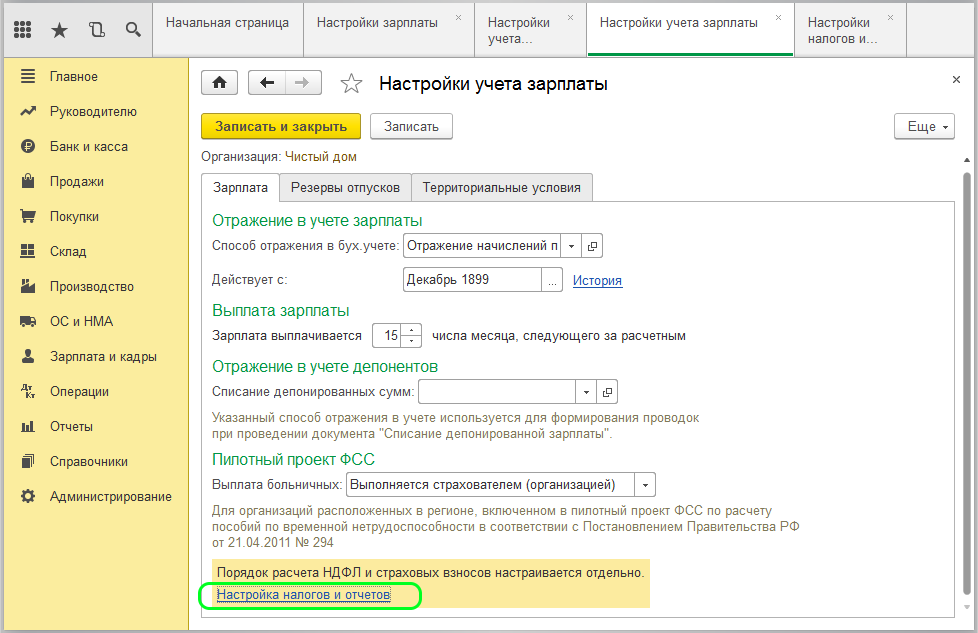This screenshot has height=633, width=978.
Task: Open accounting method form via open icon
Action: [x=592, y=246]
